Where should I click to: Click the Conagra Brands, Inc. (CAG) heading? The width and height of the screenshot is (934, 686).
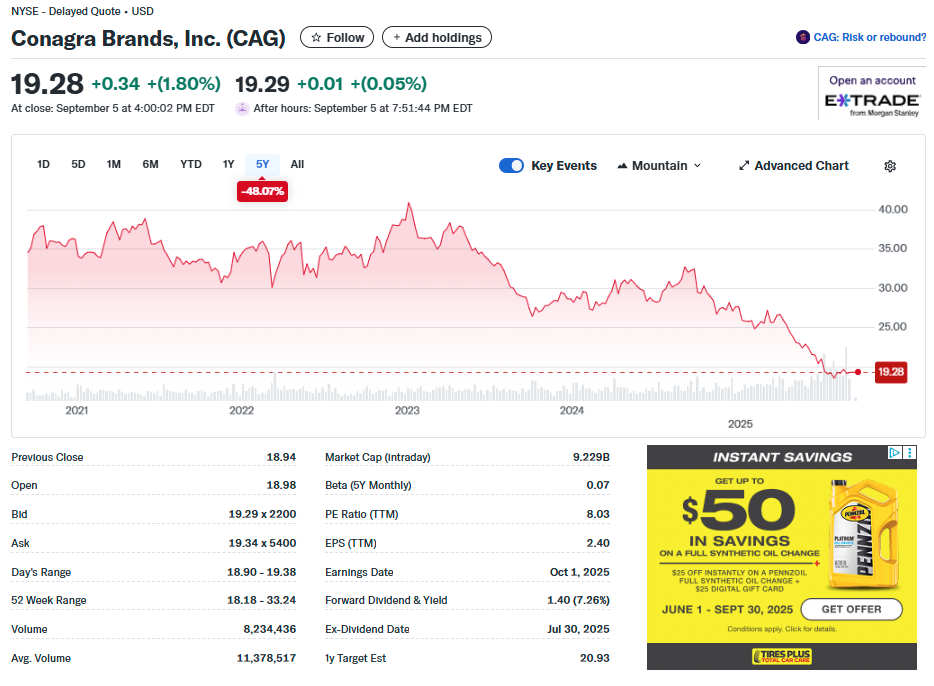point(148,38)
